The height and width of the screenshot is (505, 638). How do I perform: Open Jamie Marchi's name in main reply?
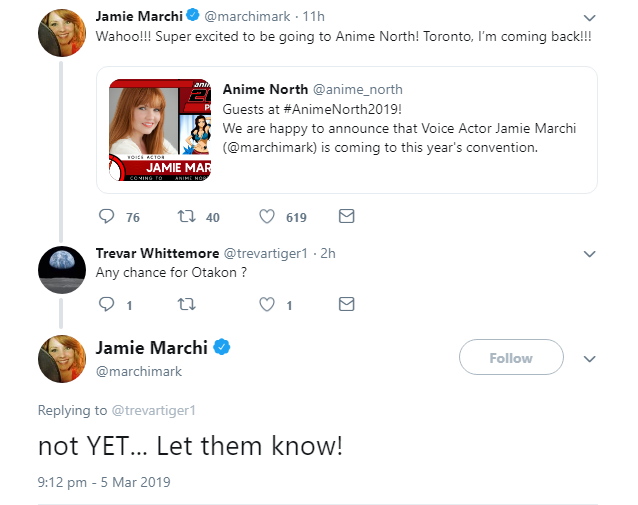coord(151,348)
